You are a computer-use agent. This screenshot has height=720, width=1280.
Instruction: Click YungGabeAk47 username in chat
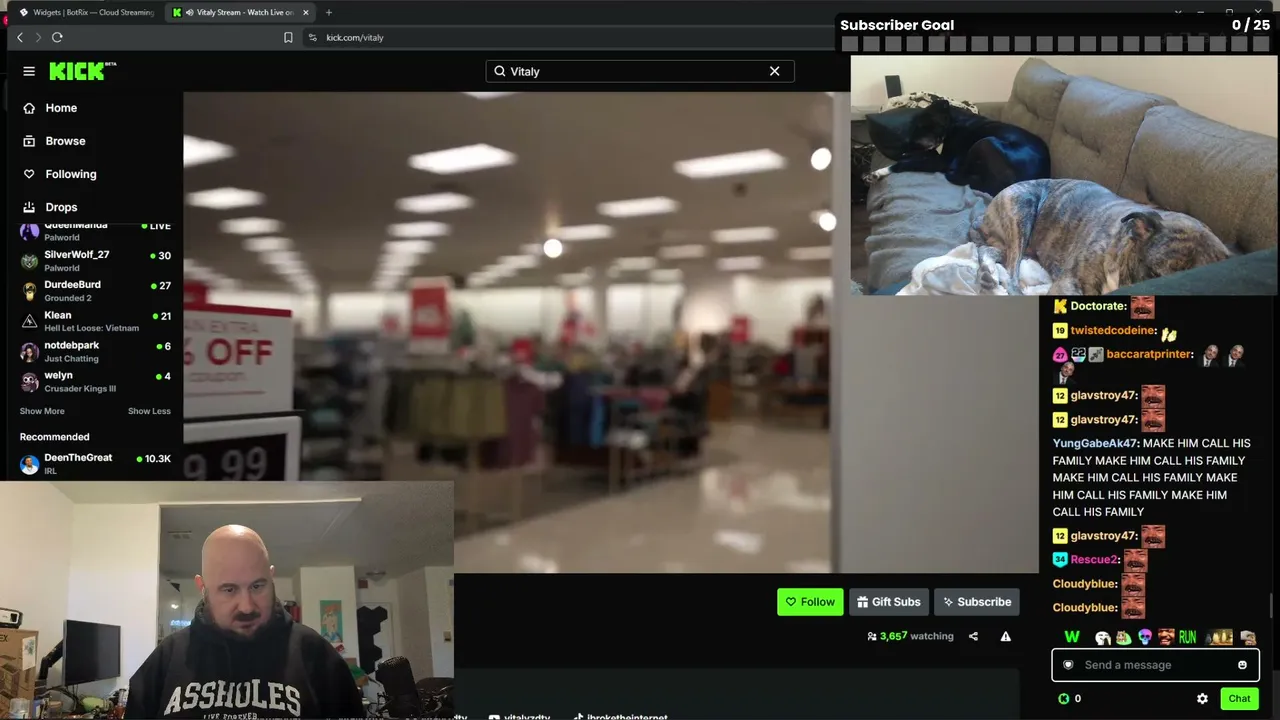coord(1095,443)
